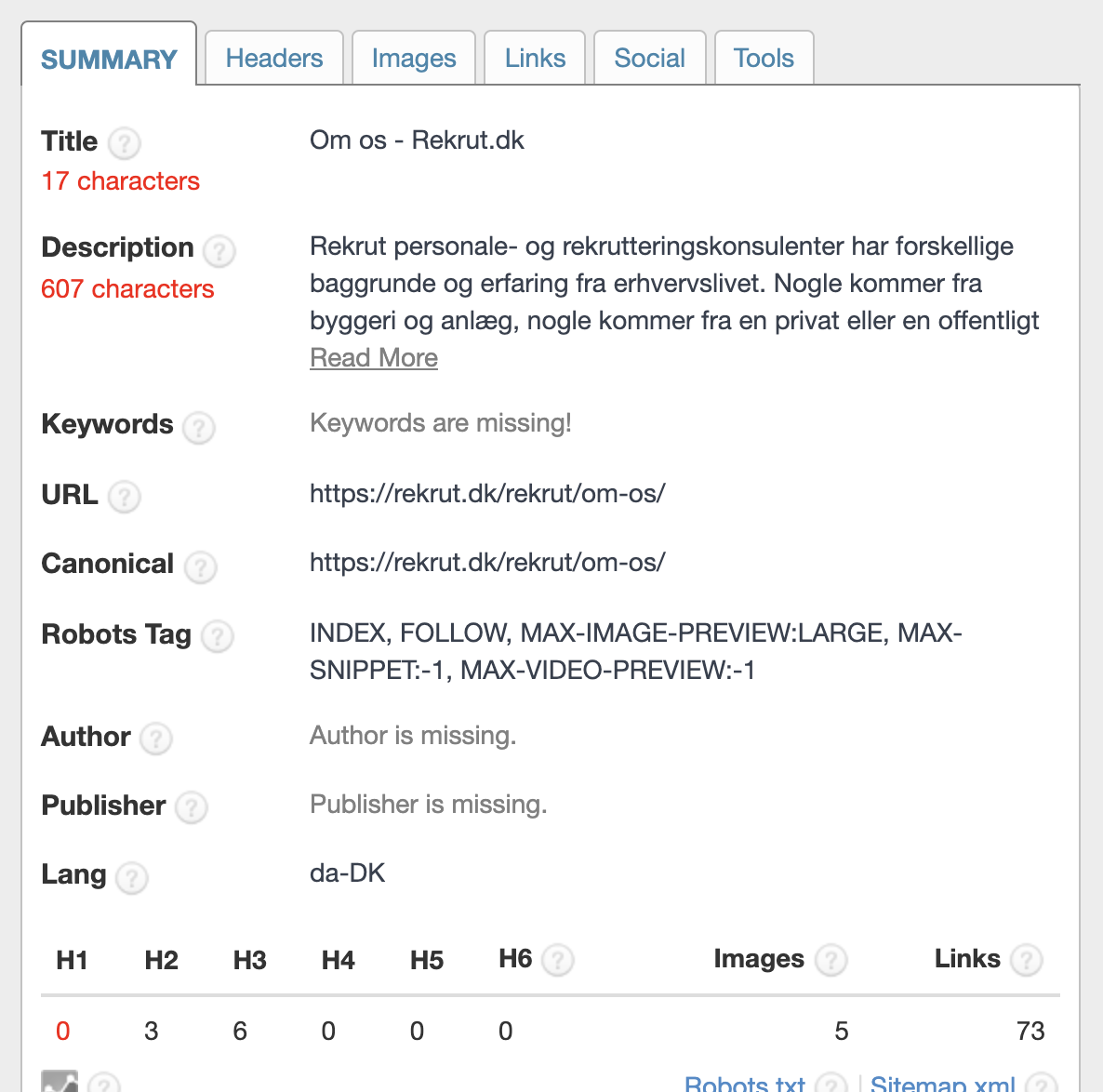Click the help icon beside Images count

(x=831, y=960)
